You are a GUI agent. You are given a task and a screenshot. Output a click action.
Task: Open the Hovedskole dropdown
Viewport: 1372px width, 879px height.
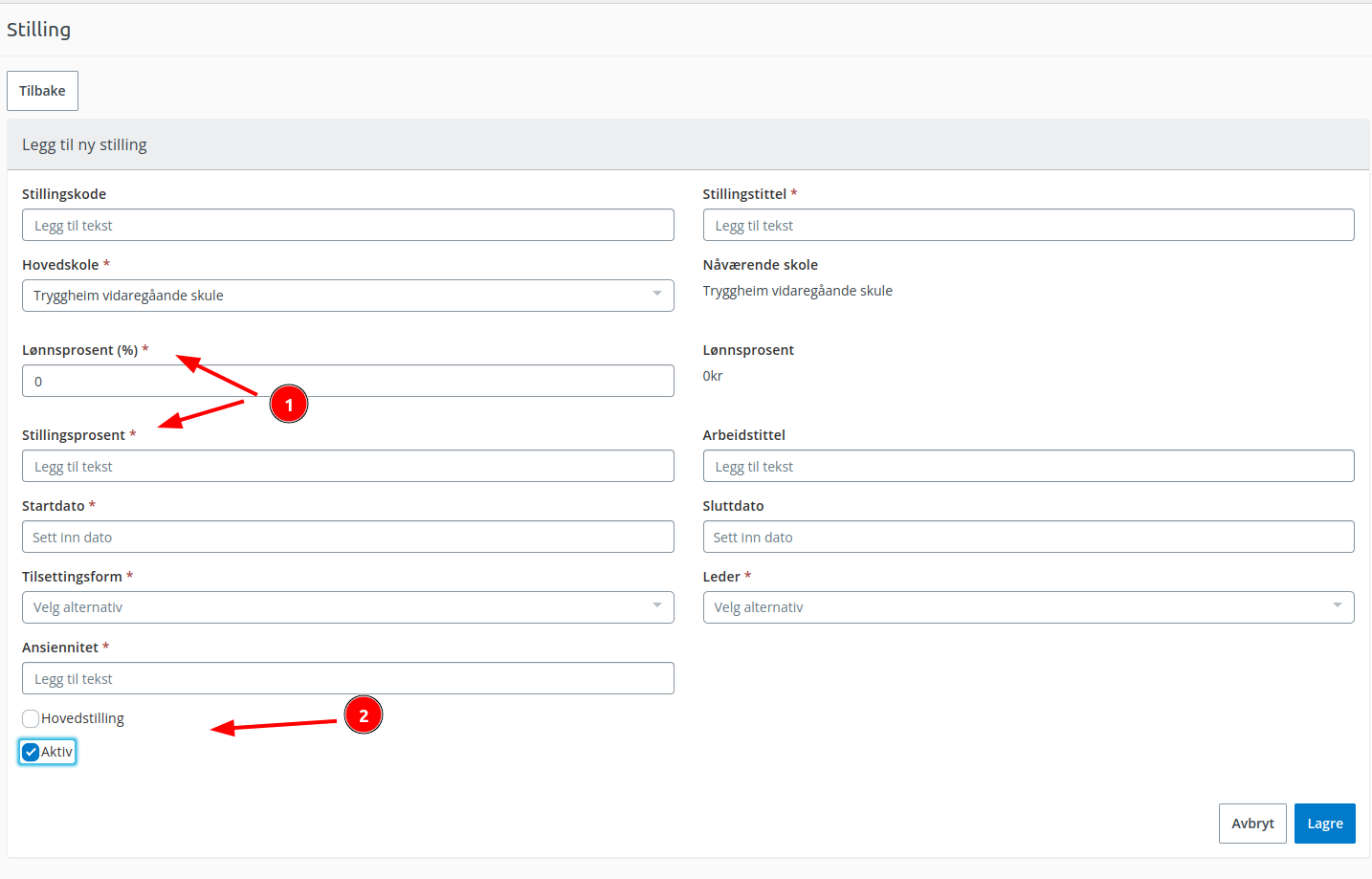pyautogui.click(x=348, y=296)
